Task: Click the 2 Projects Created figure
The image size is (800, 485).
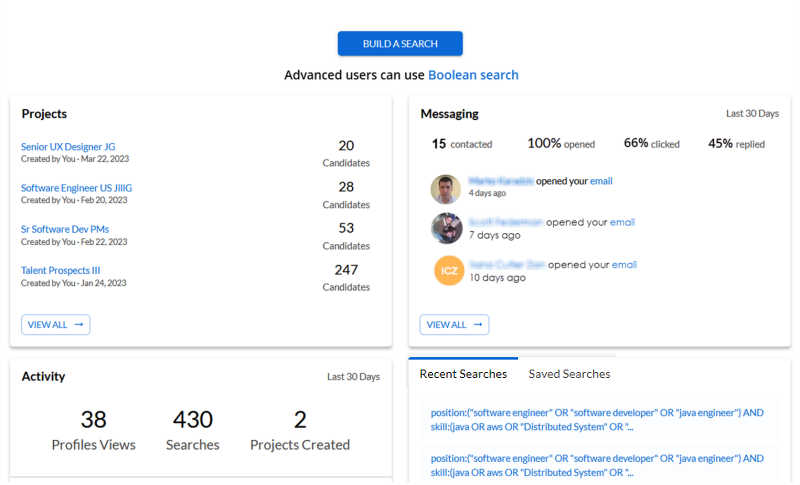Action: tap(300, 431)
